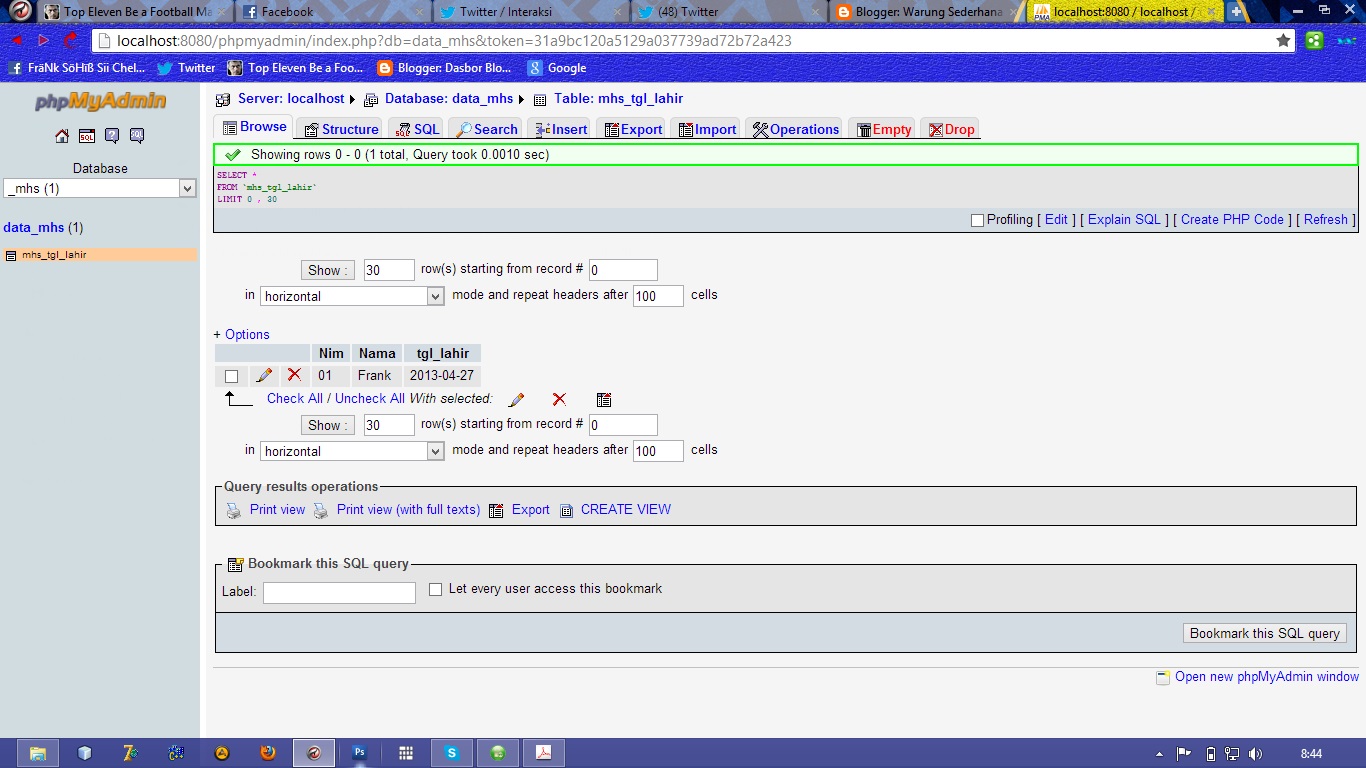Click With selected export icon
Image resolution: width=1366 pixels, height=768 pixels.
tap(604, 399)
